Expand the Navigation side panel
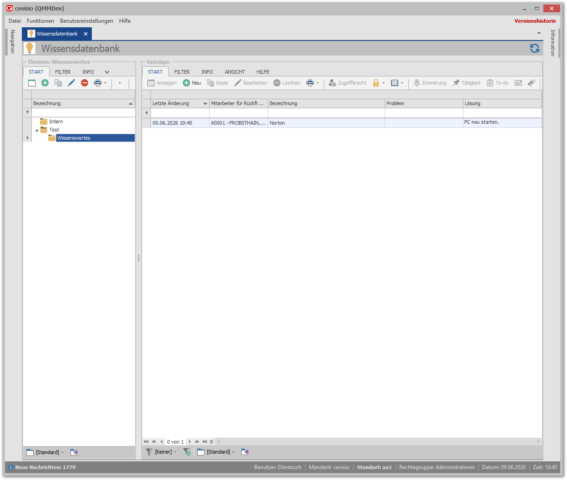The height and width of the screenshot is (480, 567). [12, 42]
